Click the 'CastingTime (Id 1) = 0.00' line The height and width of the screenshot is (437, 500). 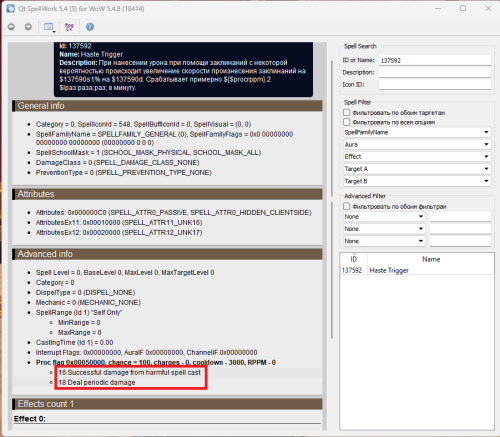[x=74, y=342]
